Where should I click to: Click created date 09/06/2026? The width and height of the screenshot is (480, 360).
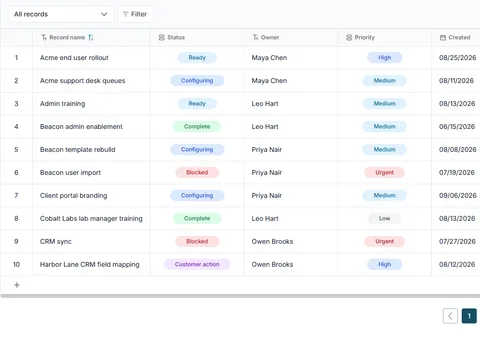[458, 196]
